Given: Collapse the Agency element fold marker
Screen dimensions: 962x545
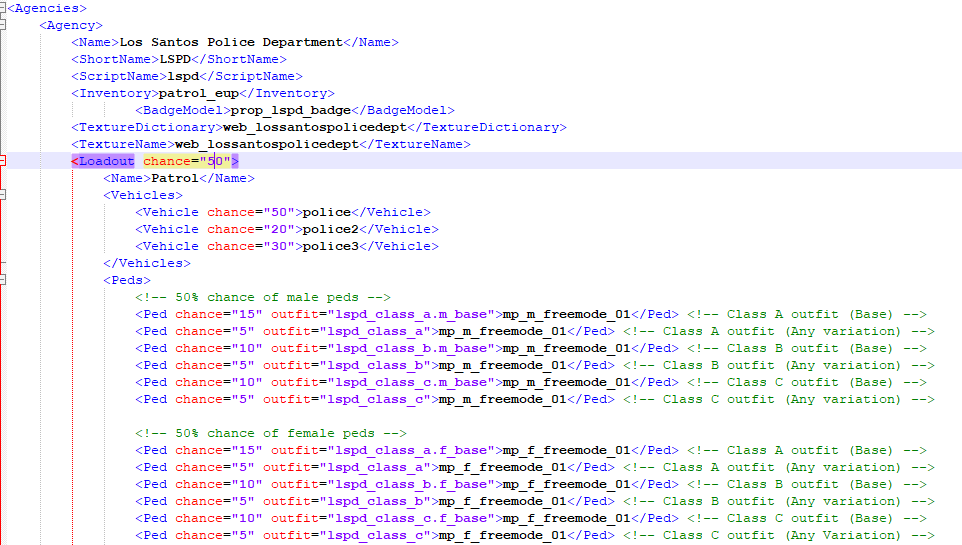Looking at the screenshot, I should click(x=2, y=25).
